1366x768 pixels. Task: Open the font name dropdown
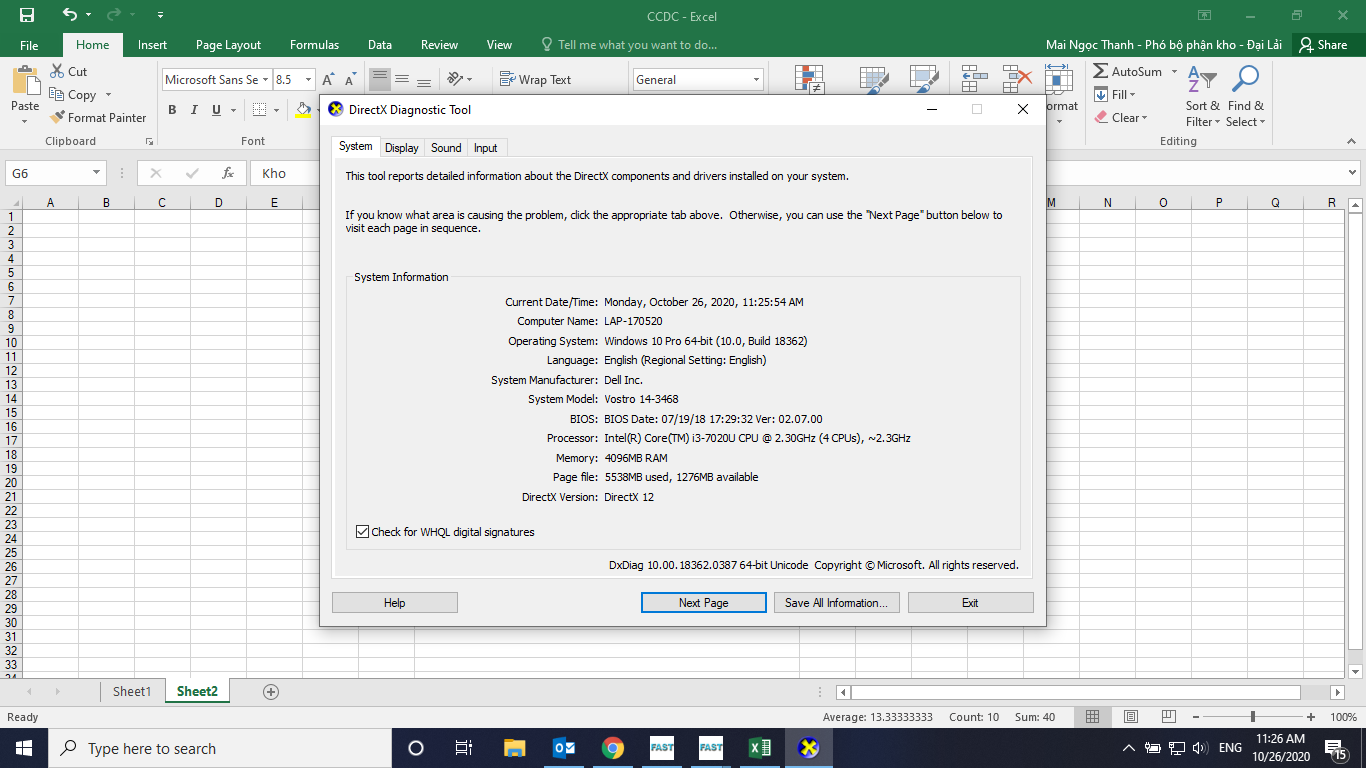point(265,80)
